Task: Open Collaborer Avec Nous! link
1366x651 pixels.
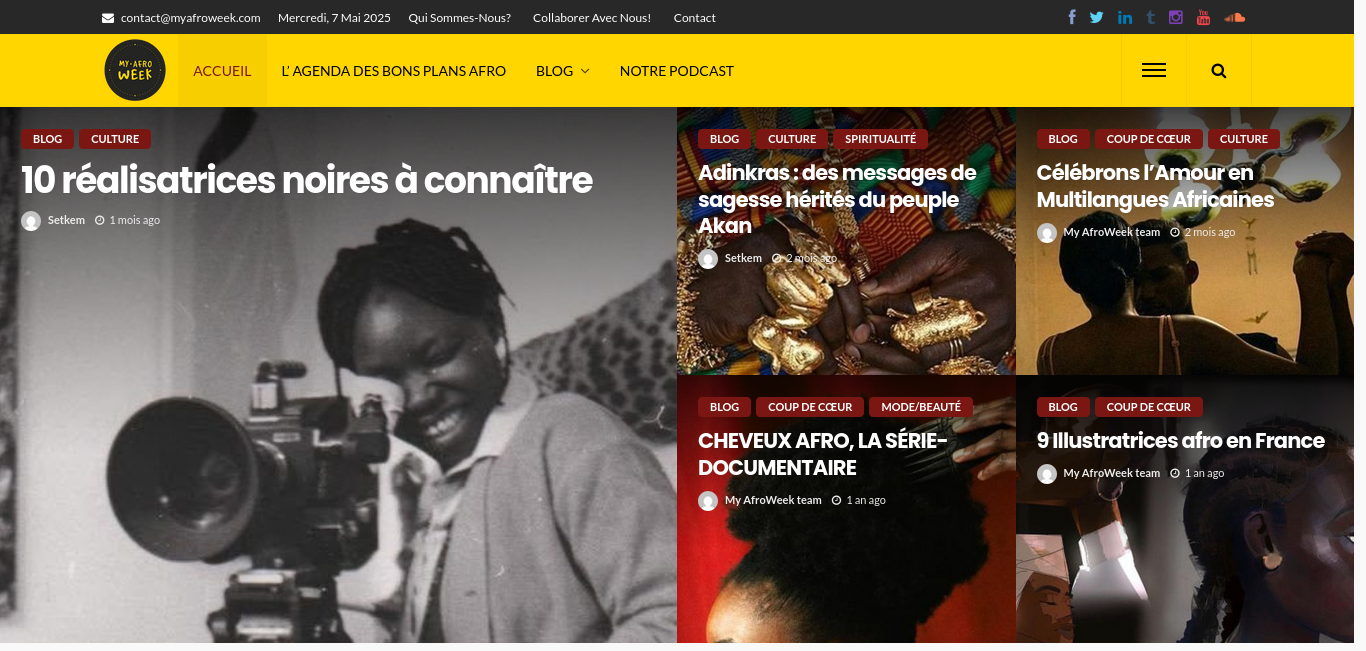Action: coord(592,18)
